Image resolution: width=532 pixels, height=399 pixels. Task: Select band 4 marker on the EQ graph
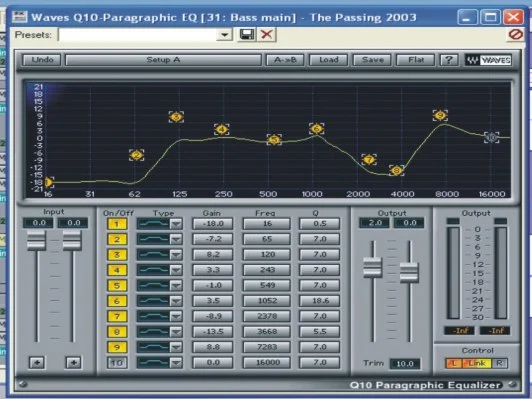222,129
